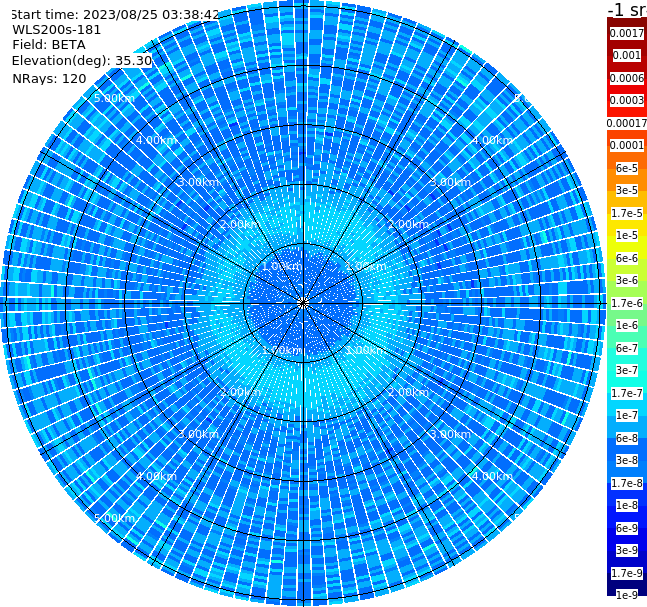This screenshot has width=647, height=607.
Task: Click the lower-left '2.00km' range label
Action: click(x=241, y=392)
